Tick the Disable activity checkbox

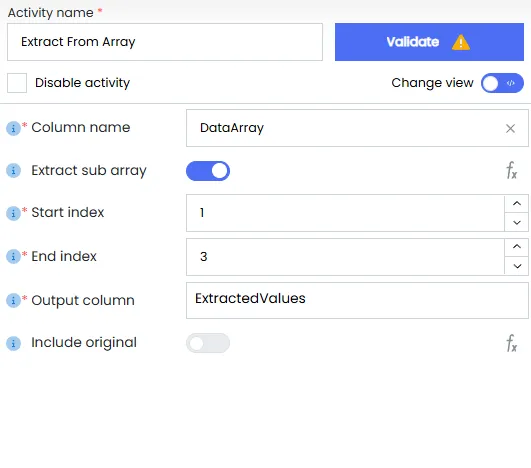point(17,83)
